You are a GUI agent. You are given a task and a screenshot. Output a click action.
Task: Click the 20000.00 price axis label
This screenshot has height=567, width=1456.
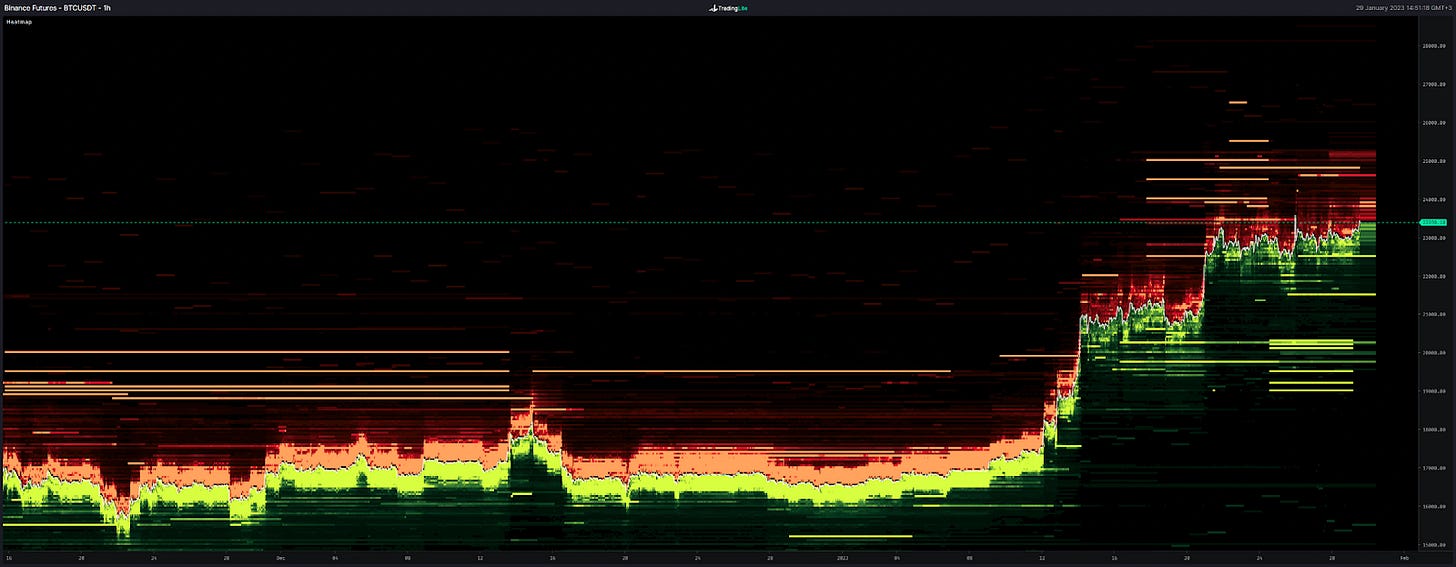[1435, 353]
